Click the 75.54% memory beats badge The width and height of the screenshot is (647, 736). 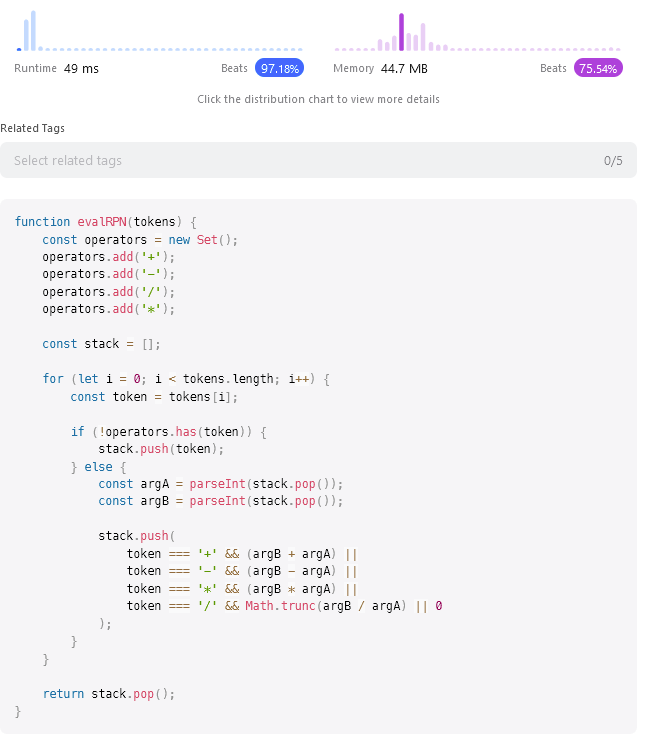[x=598, y=69]
